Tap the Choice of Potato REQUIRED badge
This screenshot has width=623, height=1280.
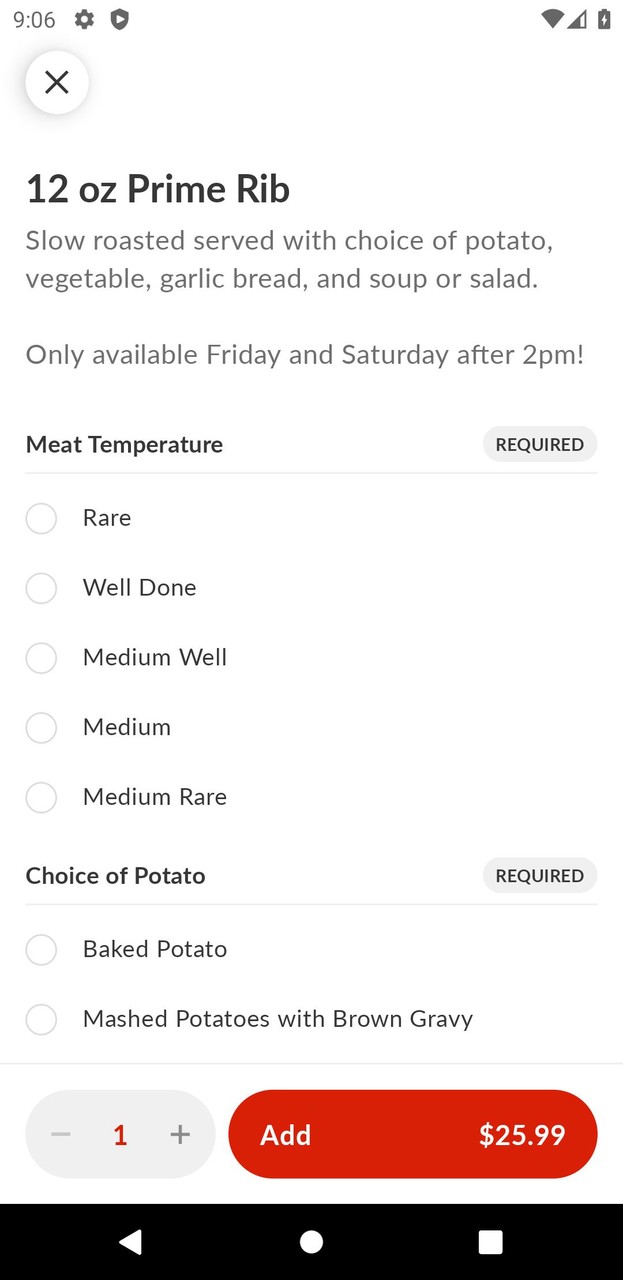click(x=539, y=876)
